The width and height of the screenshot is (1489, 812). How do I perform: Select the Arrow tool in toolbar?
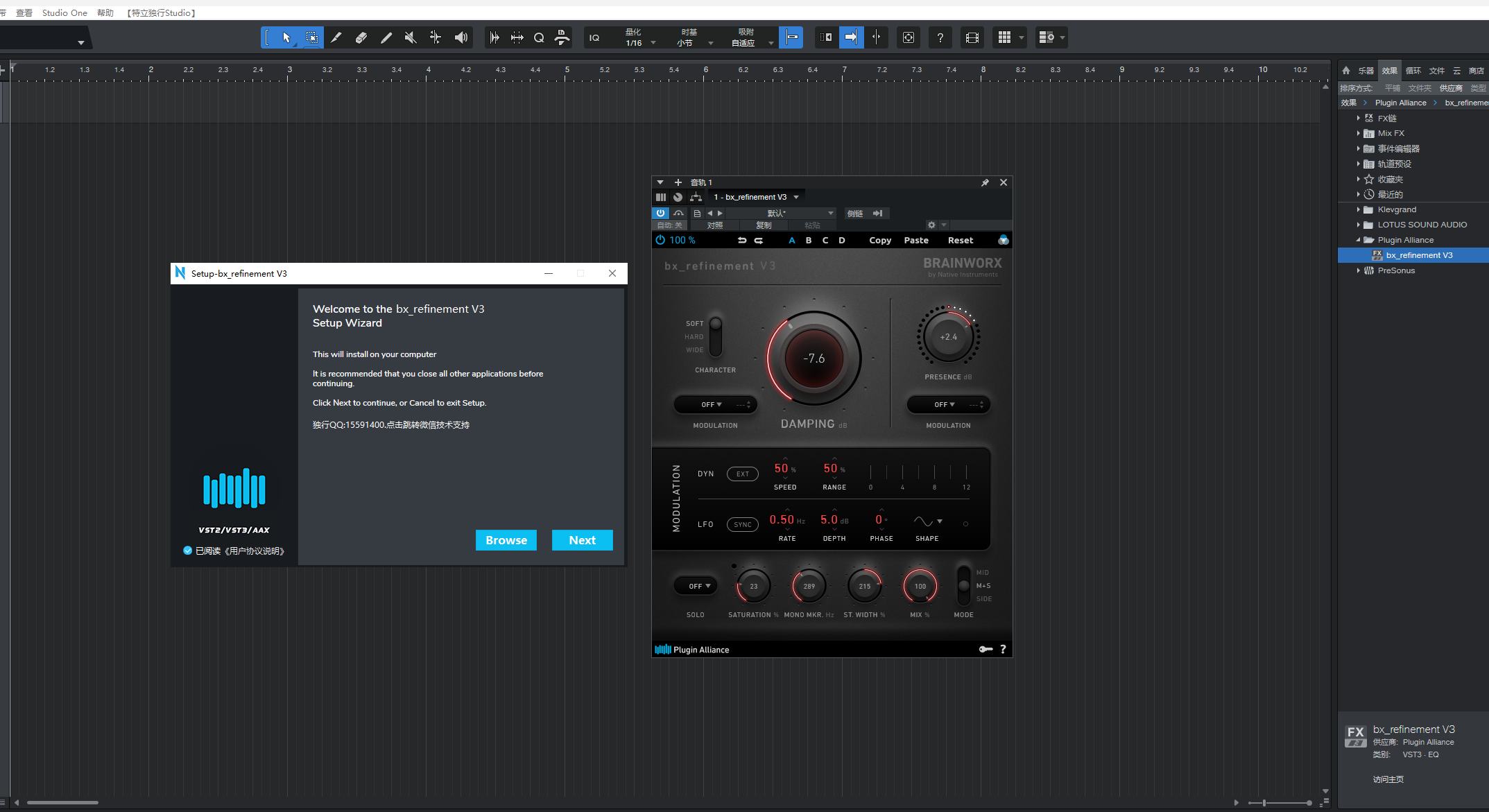[x=286, y=37]
